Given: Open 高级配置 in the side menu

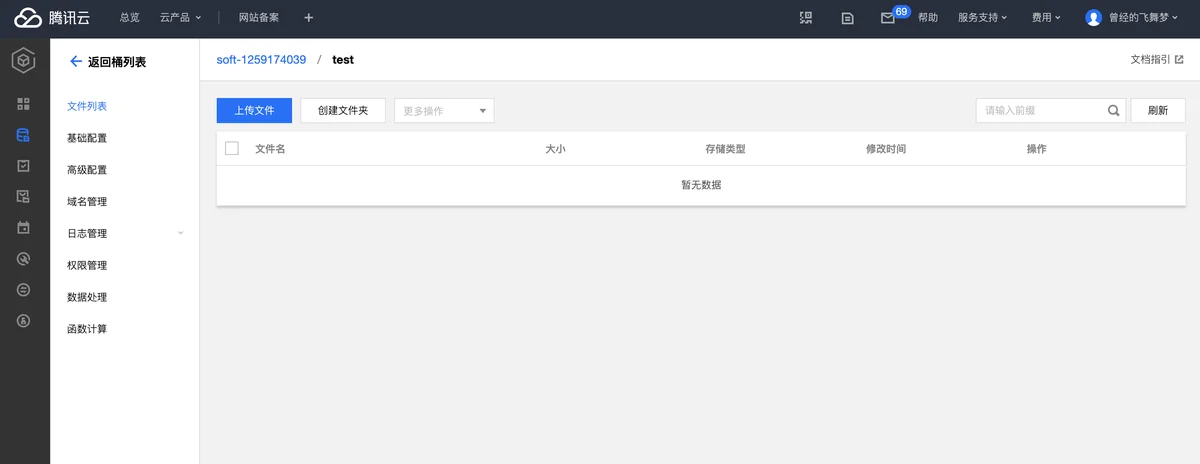Looking at the screenshot, I should click(x=87, y=170).
